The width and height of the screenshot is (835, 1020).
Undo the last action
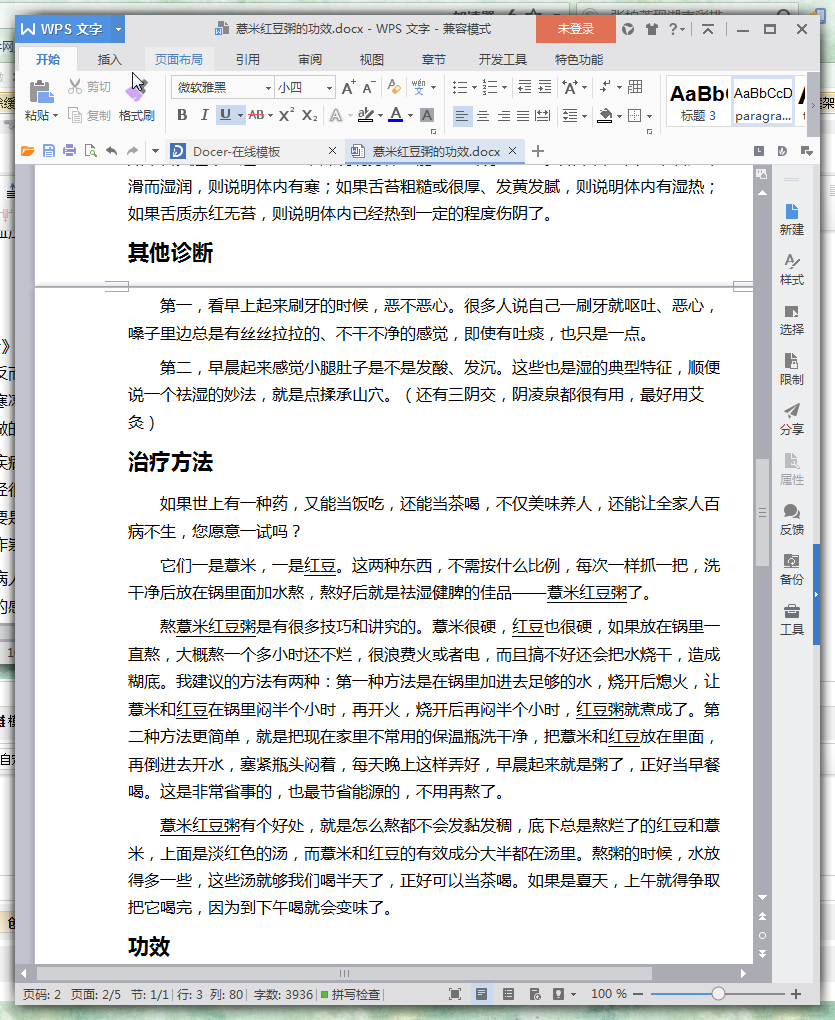112,151
